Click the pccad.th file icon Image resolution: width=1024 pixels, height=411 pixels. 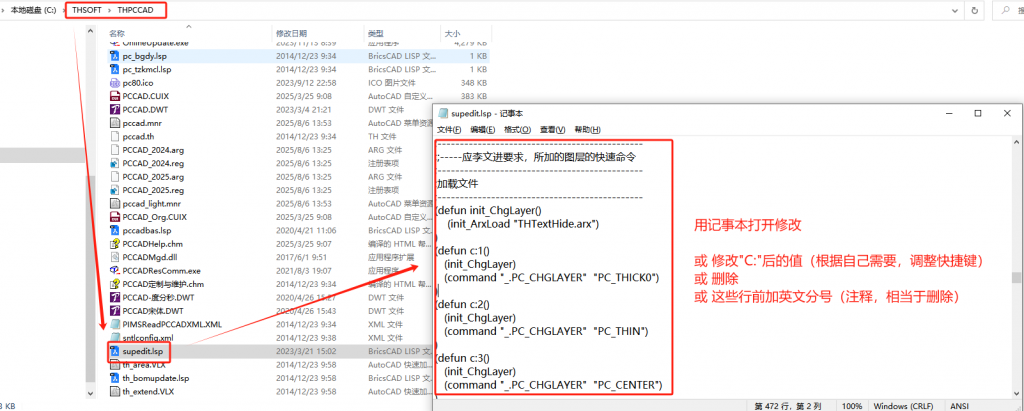pyautogui.click(x=115, y=137)
